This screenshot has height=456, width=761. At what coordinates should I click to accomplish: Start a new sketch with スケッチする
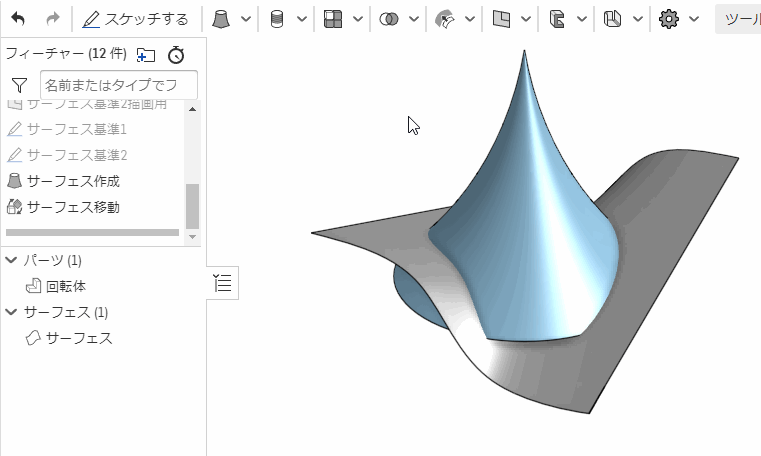coord(135,19)
